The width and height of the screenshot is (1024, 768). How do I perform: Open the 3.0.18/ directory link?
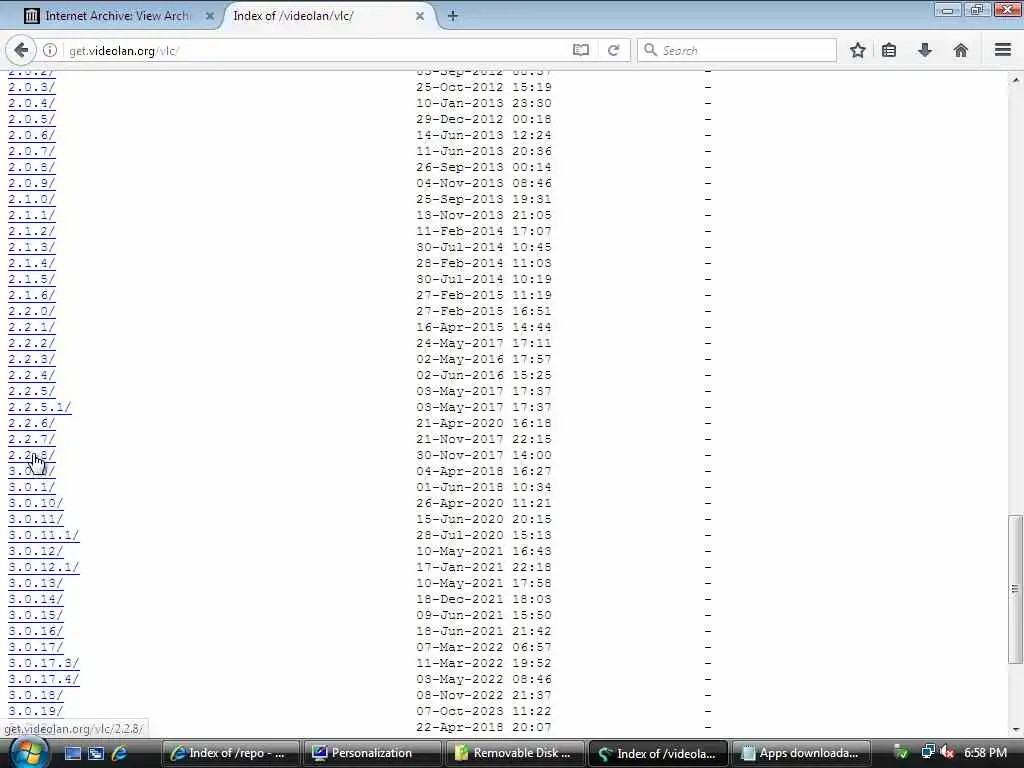[x=35, y=695]
